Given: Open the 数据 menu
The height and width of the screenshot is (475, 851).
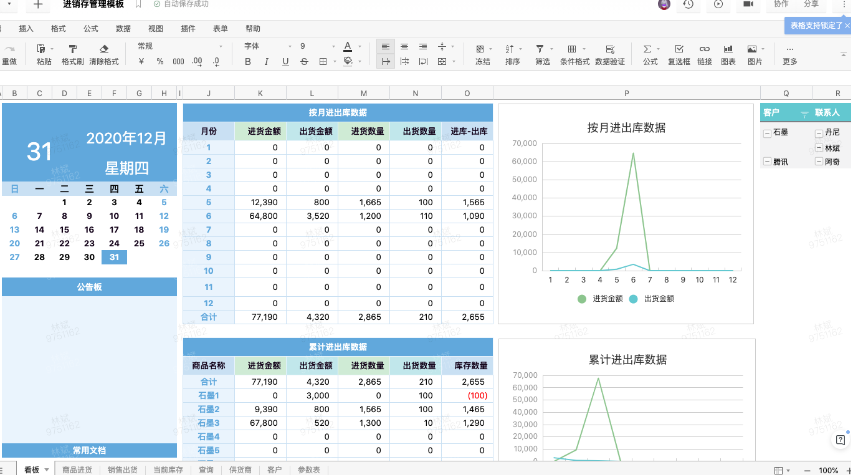Looking at the screenshot, I should click(123, 29).
